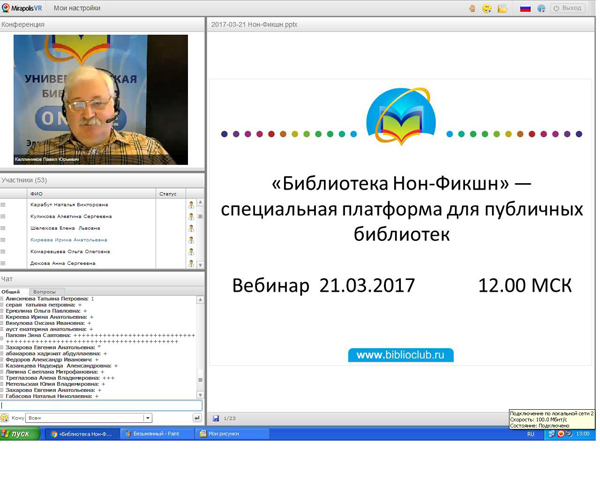This screenshot has width=600, height=480.
Task: Select participant Шелехова Елена Львовна
Action: (65, 228)
